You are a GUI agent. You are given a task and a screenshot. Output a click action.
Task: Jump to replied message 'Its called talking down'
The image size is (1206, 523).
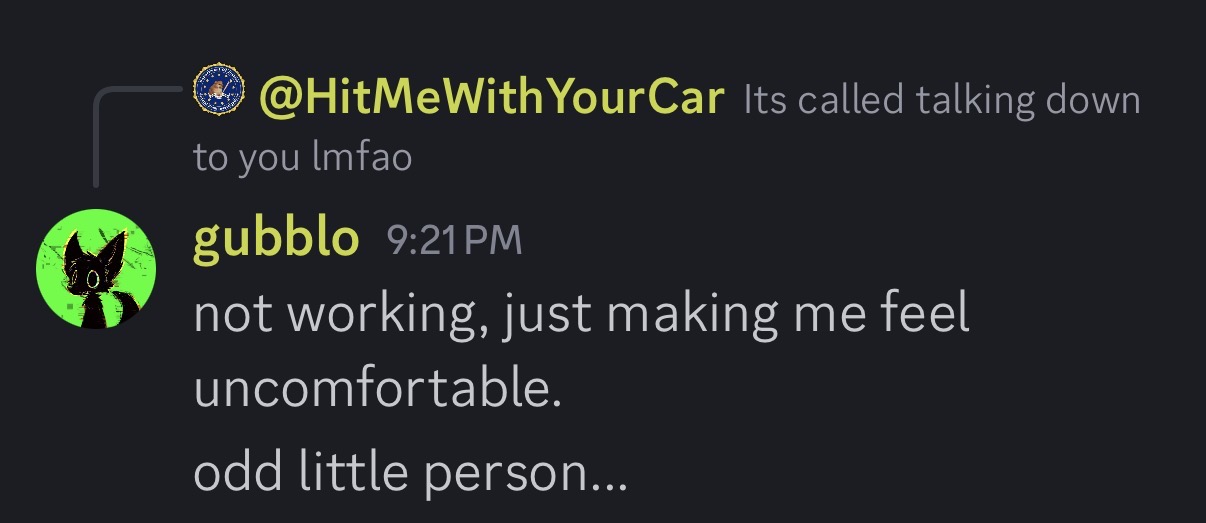(x=942, y=100)
